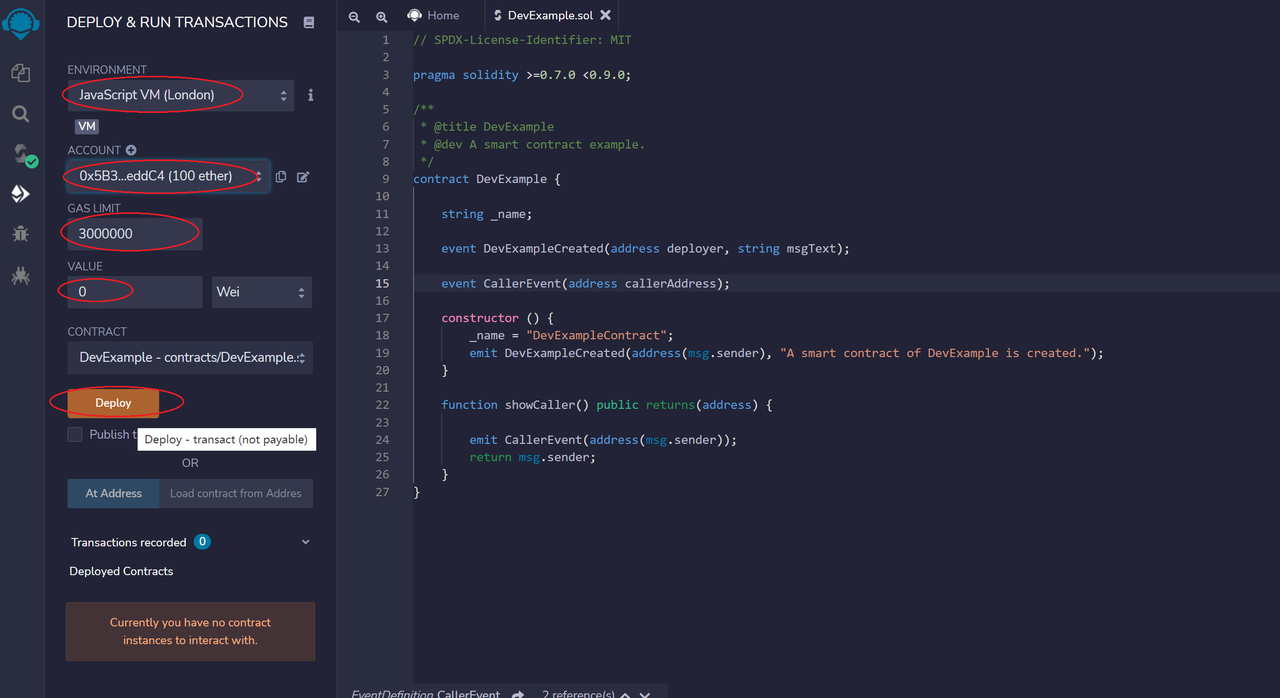Click the VM badge under Environment
This screenshot has height=698, width=1280.
87,126
